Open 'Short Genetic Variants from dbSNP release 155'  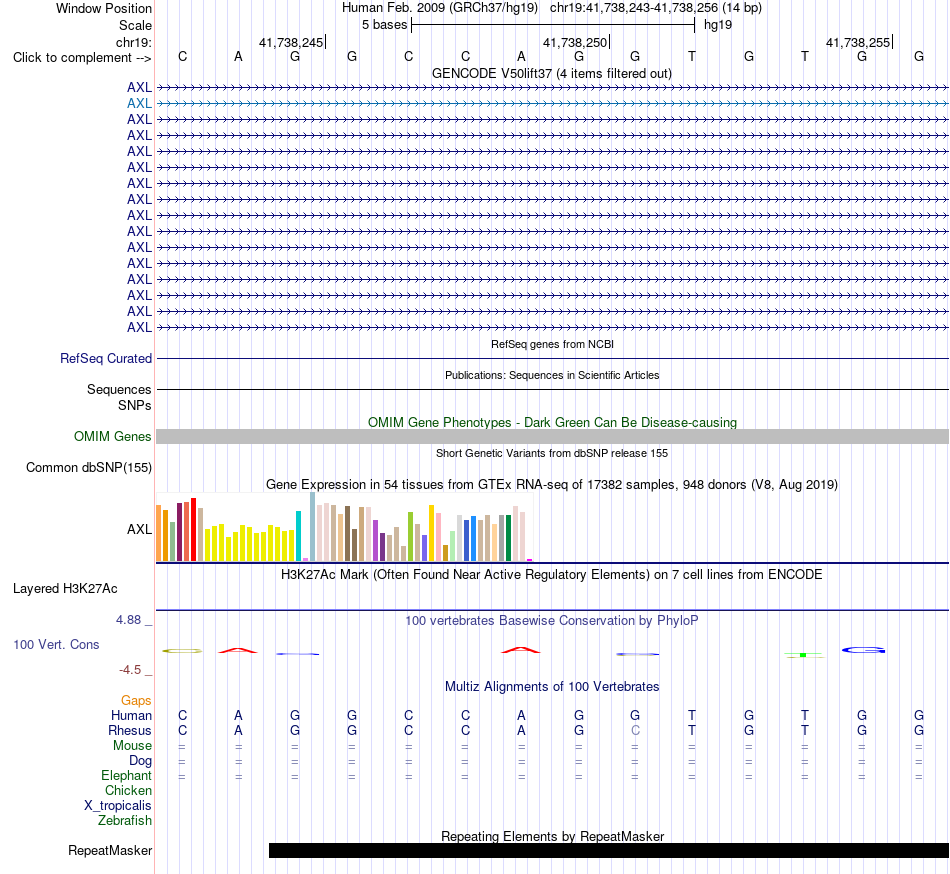point(552,453)
